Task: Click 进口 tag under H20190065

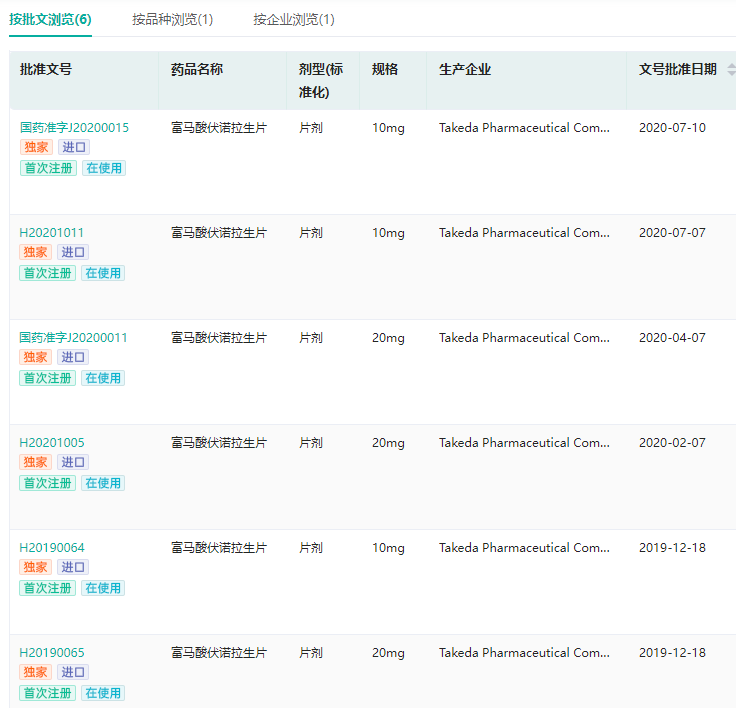Action: point(73,672)
